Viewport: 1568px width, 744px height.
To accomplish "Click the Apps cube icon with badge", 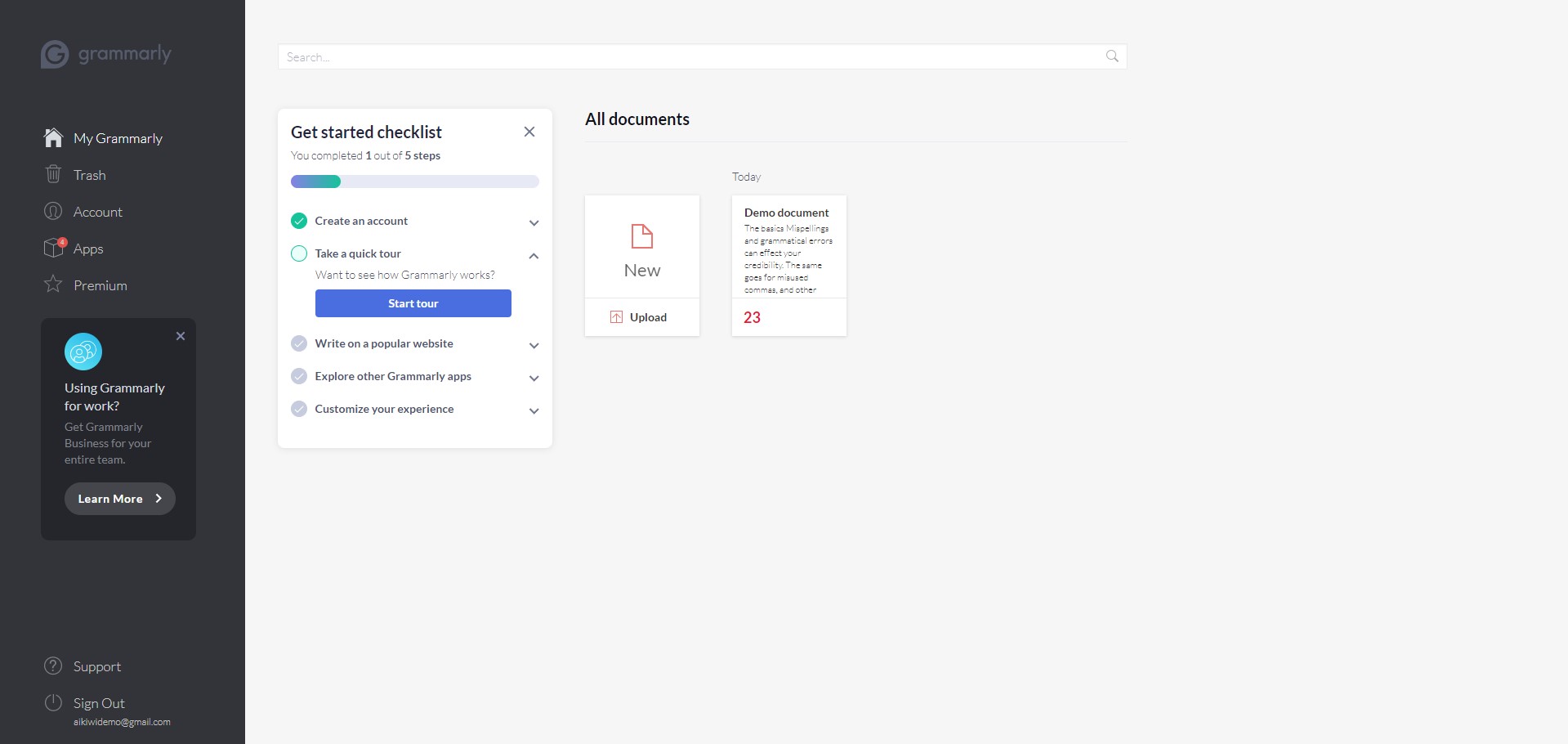I will click(x=54, y=247).
